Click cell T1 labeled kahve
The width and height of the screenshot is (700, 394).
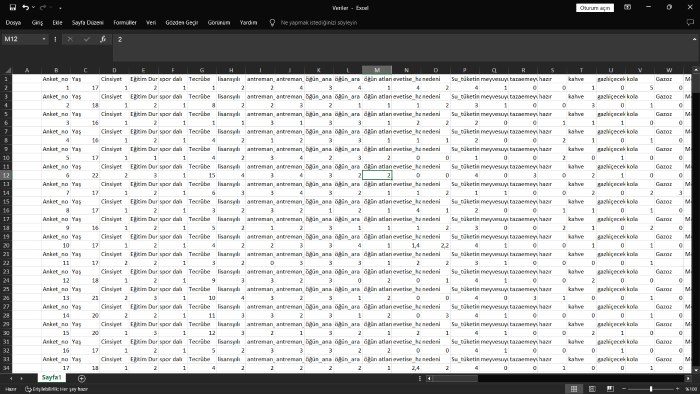click(581, 79)
